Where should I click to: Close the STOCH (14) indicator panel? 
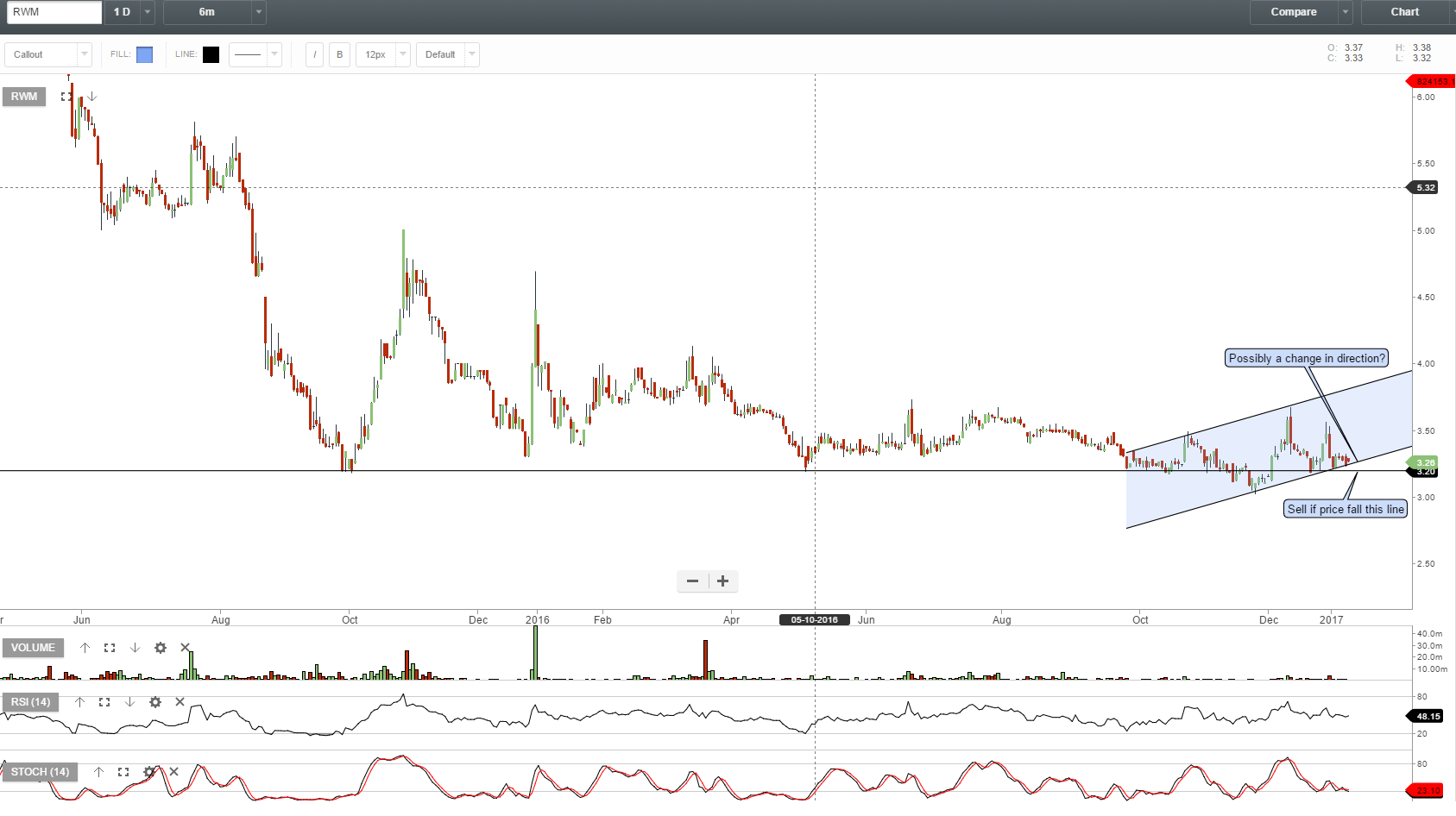[x=173, y=771]
